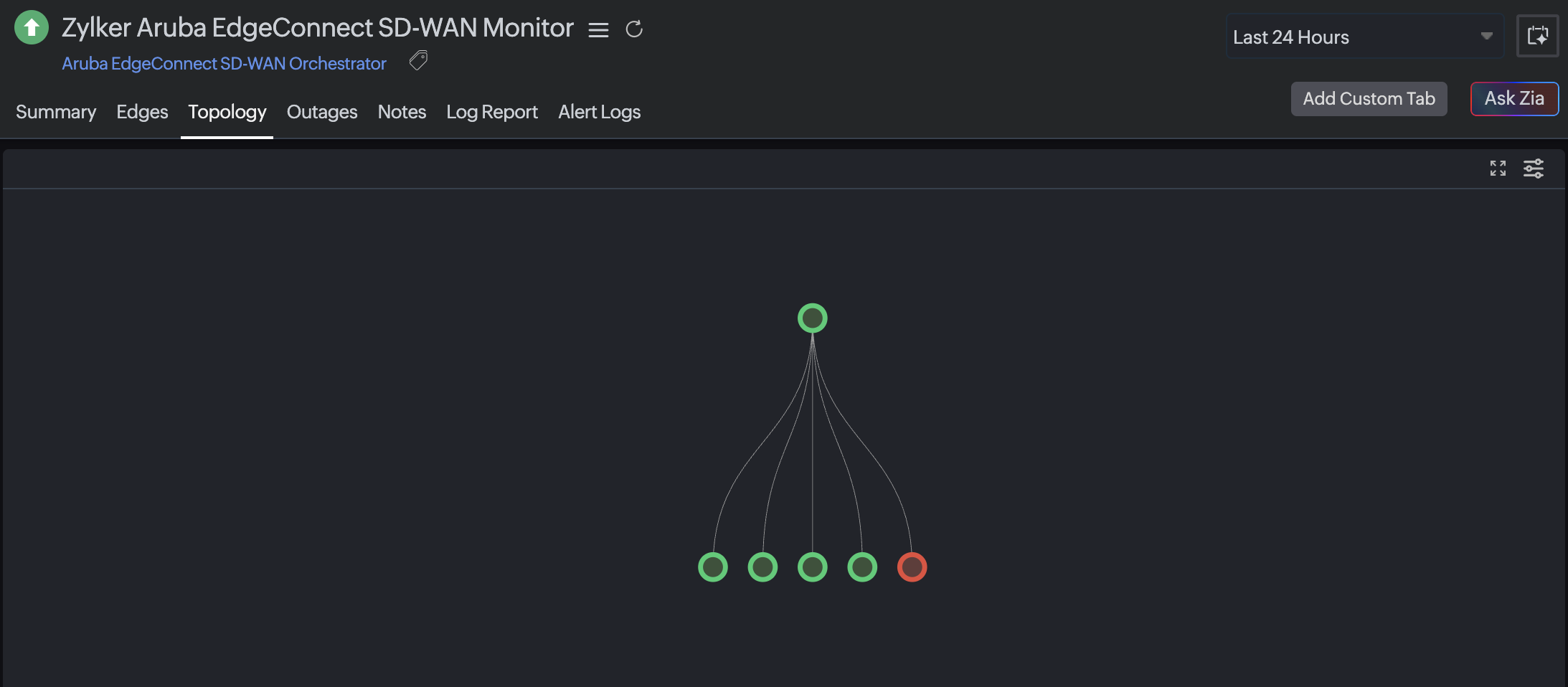Open the hamburger menu beside monitor title
This screenshot has width=1568, height=687.
pyautogui.click(x=598, y=29)
